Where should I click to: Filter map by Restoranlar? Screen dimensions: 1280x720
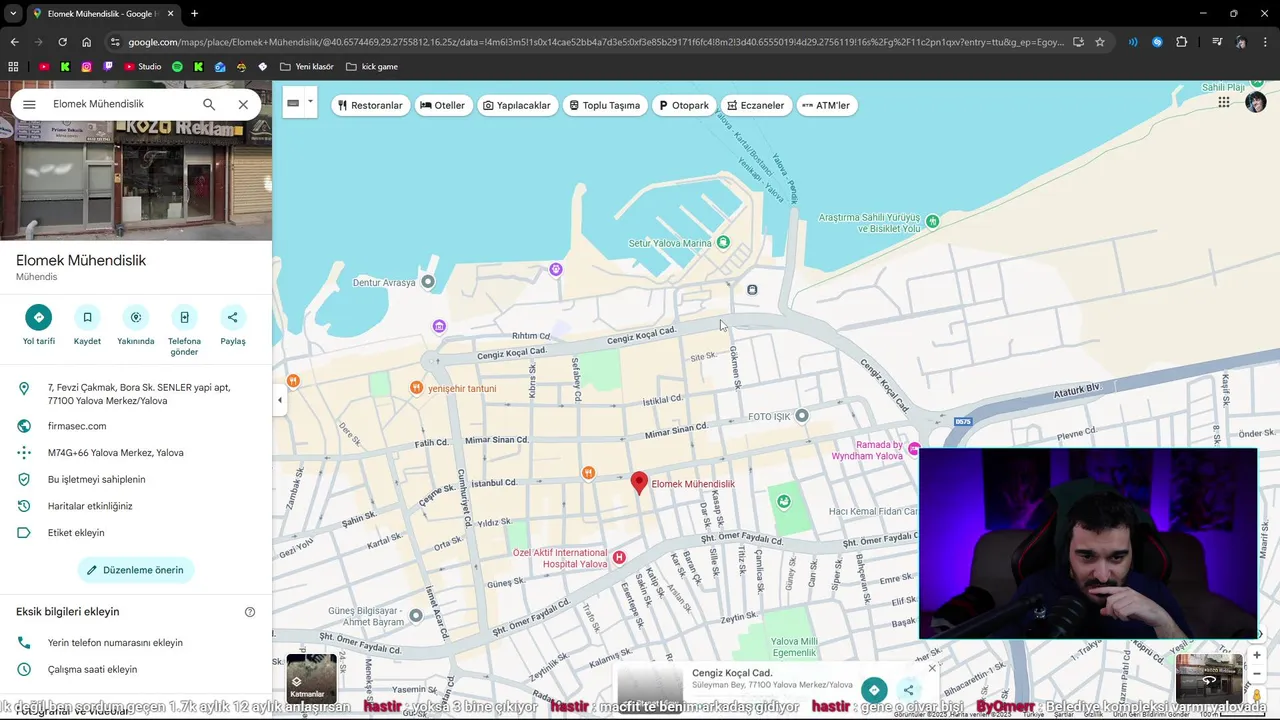point(370,105)
